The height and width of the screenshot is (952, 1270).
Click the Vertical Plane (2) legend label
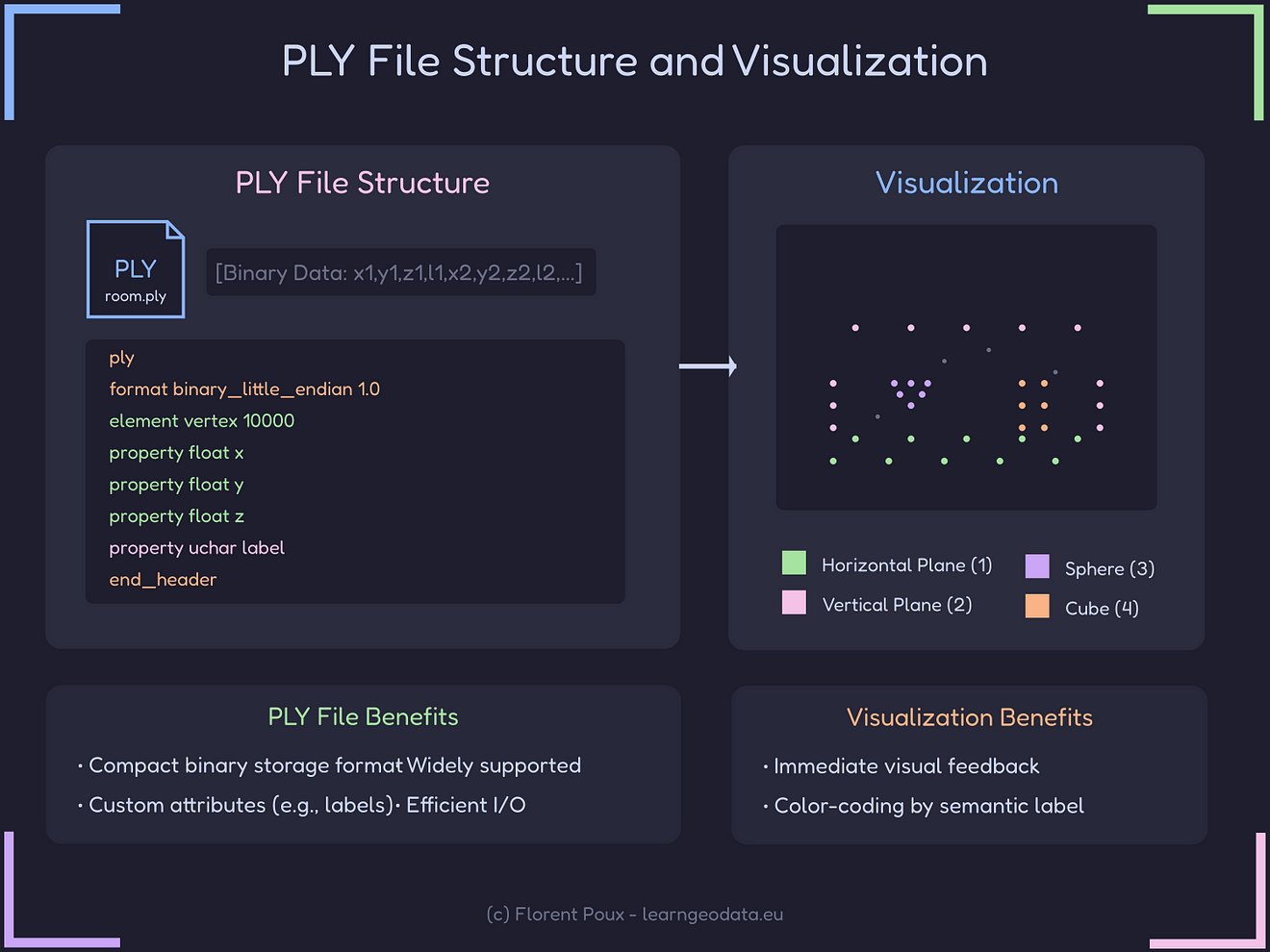click(x=897, y=605)
